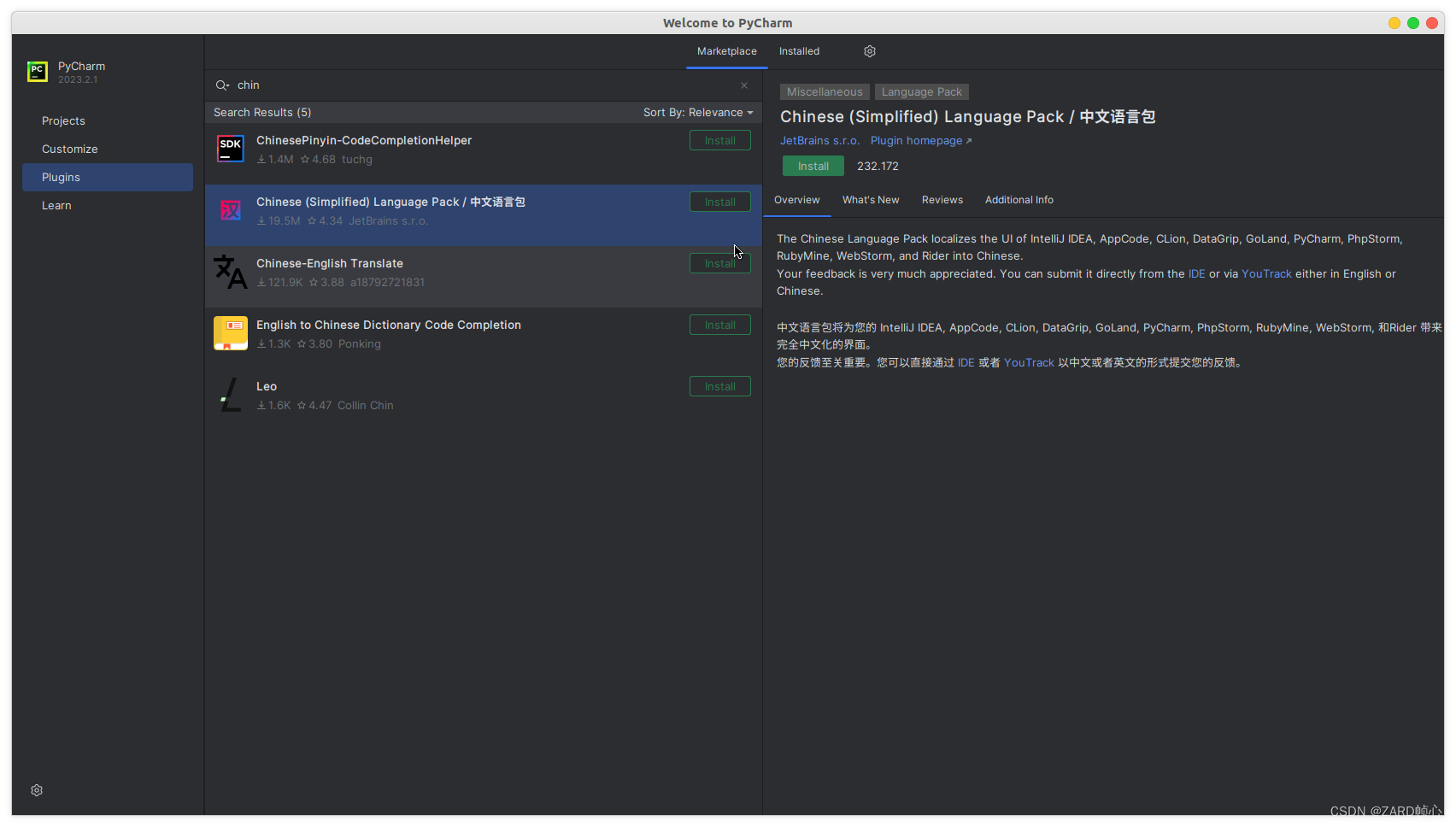
Task: Click the version number 232.172
Action: click(x=878, y=167)
